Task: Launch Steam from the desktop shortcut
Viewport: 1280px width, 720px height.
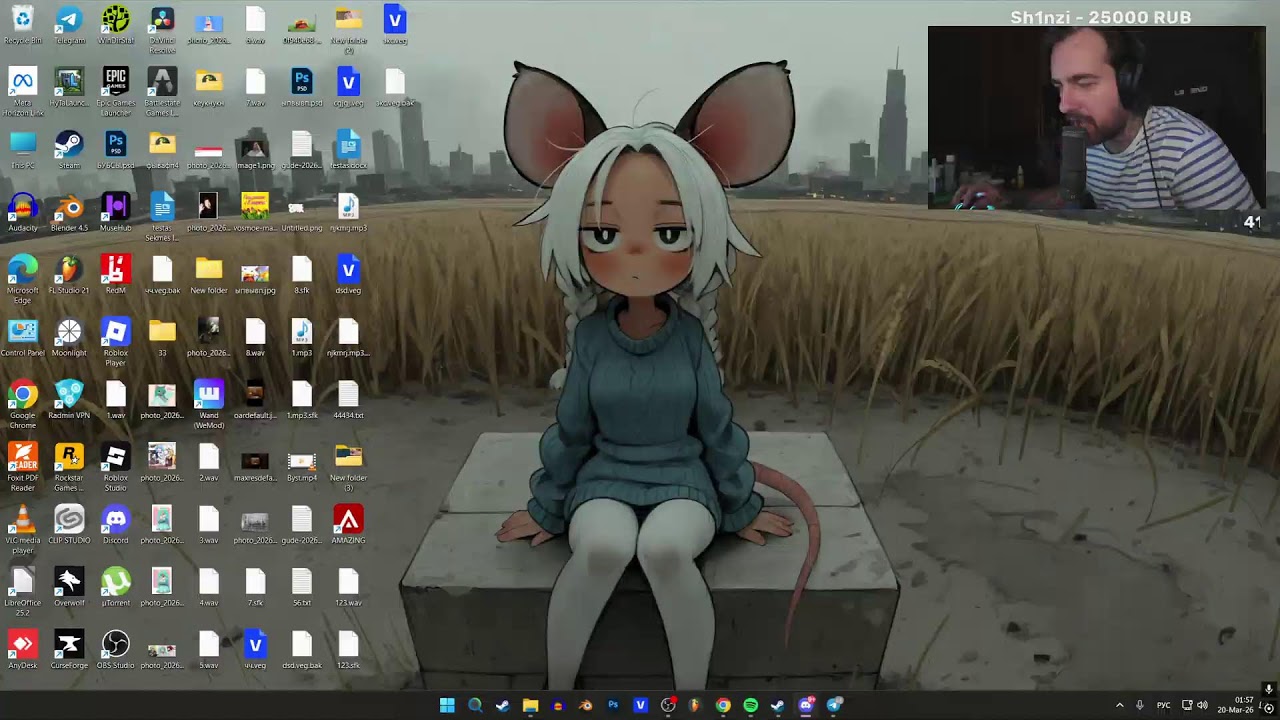Action: [x=69, y=151]
